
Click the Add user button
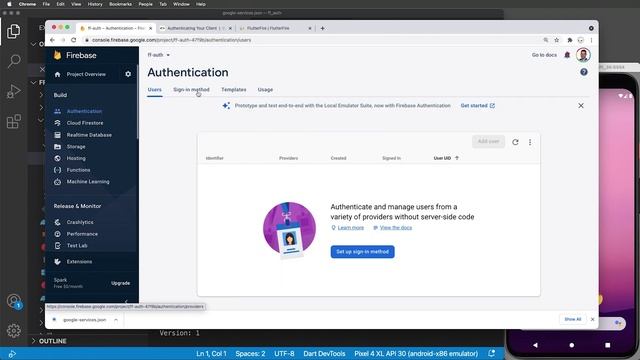(488, 142)
